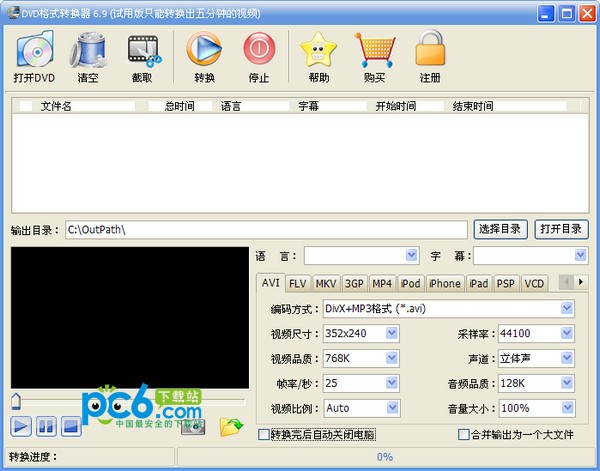Switch to the PSP tab

[x=506, y=284]
